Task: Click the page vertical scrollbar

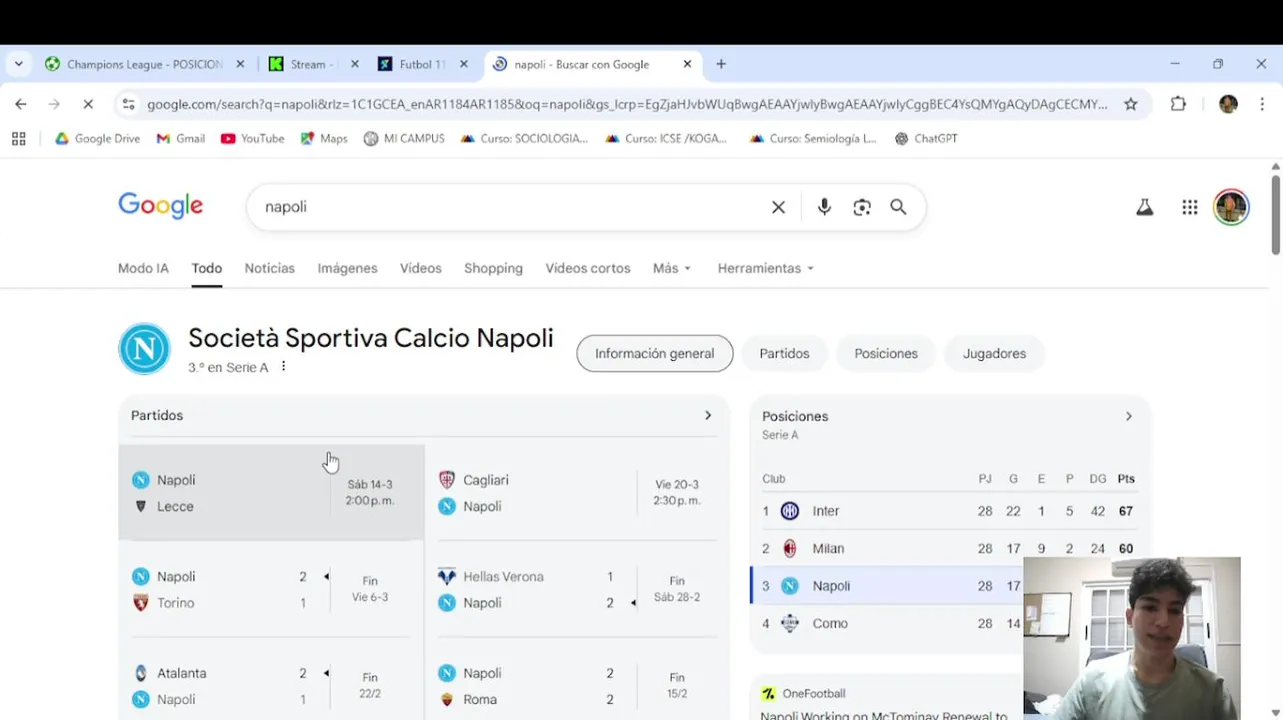Action: tap(1275, 215)
